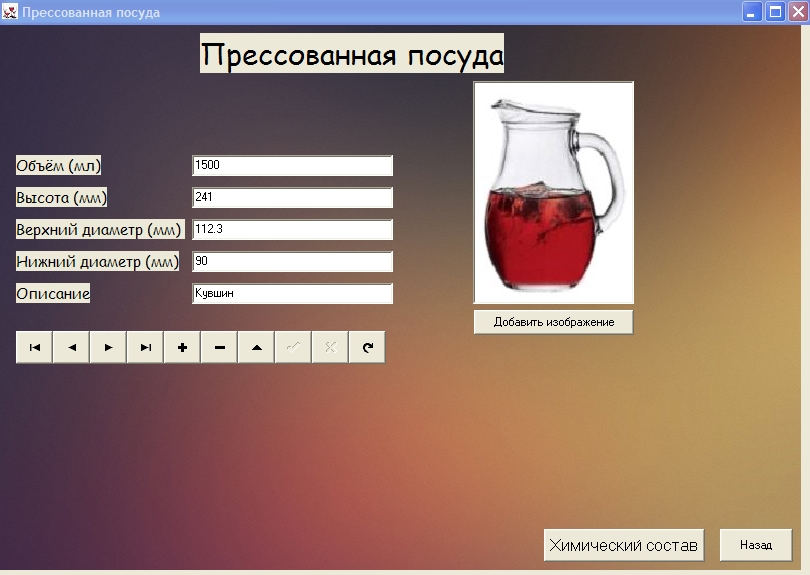Minimize the Прессованная посуда window

pyautogui.click(x=752, y=12)
